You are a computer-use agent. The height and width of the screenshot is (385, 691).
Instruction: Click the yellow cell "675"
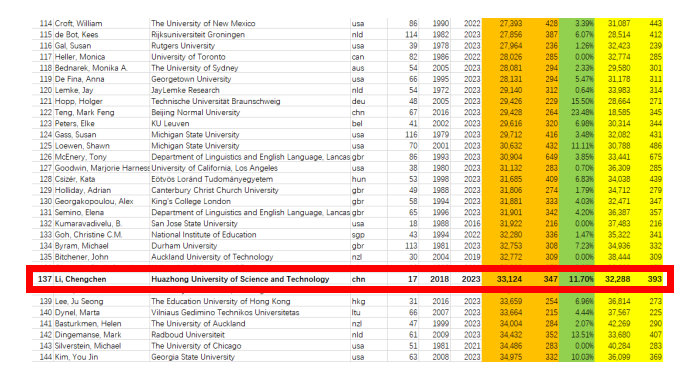pos(655,157)
